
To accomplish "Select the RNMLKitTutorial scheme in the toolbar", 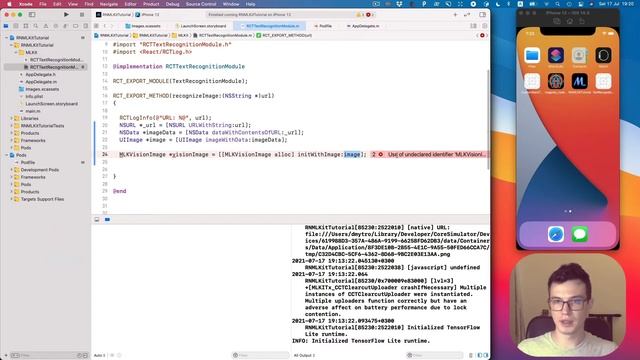I will coord(113,15).
